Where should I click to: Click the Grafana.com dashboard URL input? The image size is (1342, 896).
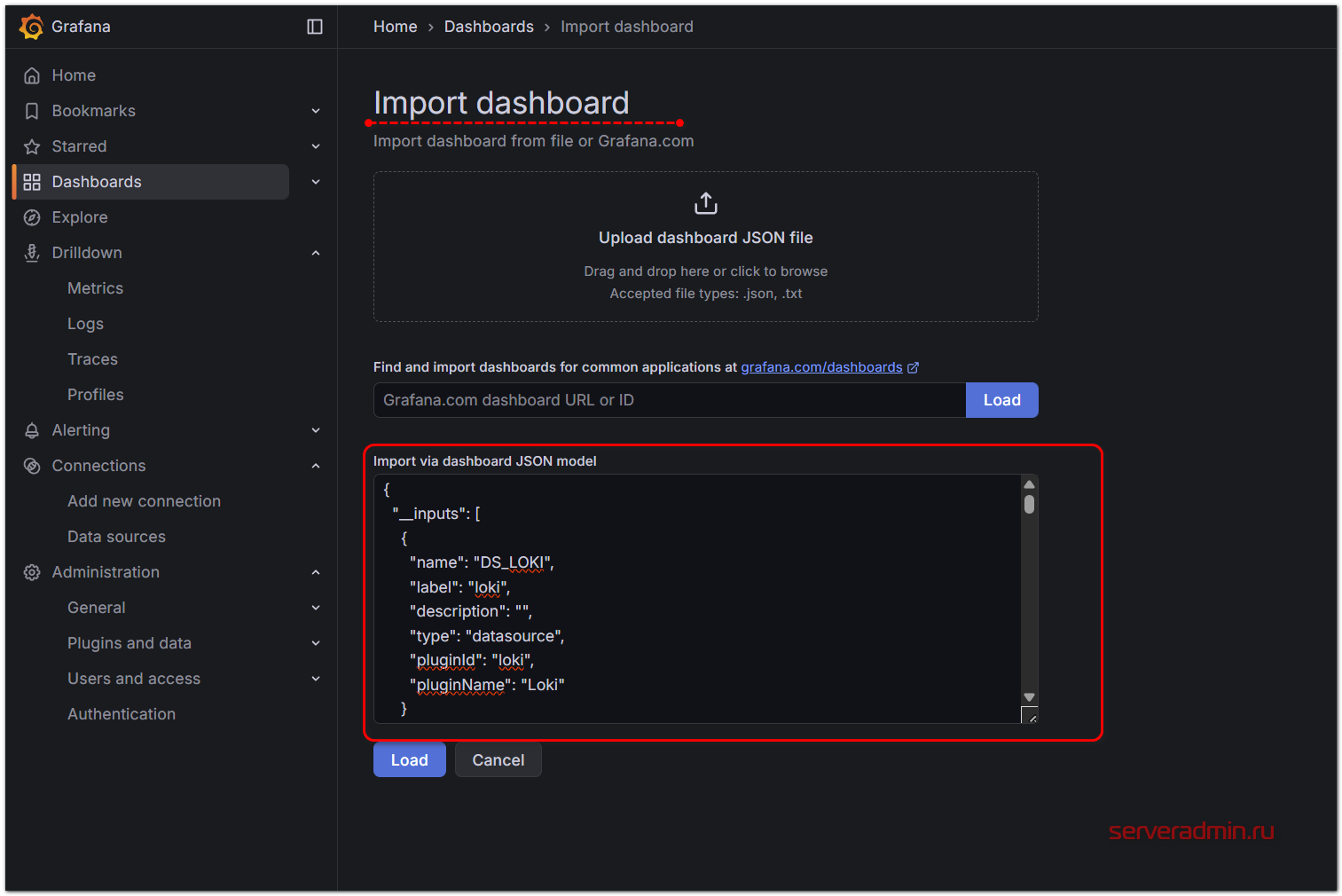tap(669, 400)
